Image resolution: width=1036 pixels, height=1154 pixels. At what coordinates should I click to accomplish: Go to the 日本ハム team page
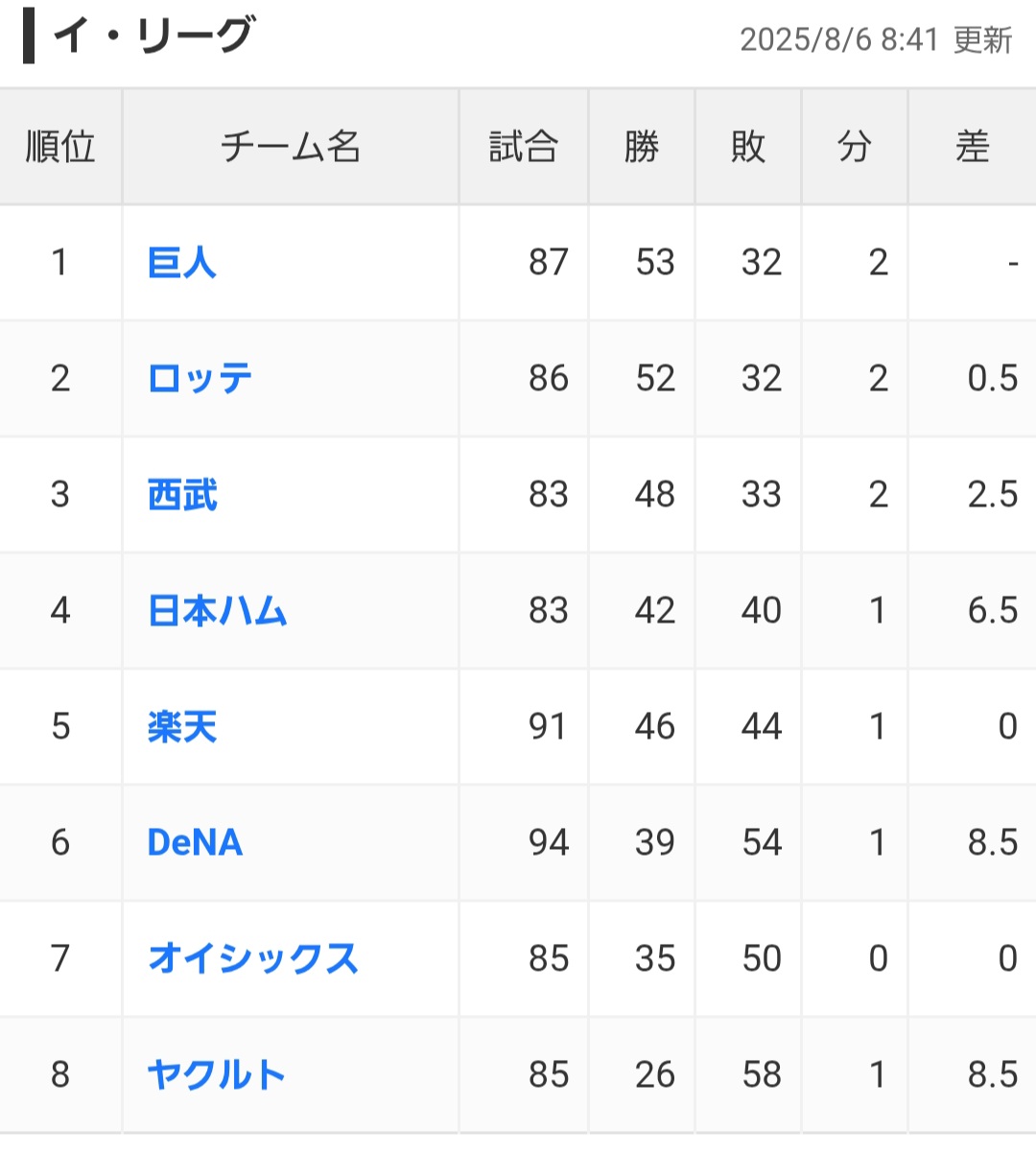pos(218,610)
